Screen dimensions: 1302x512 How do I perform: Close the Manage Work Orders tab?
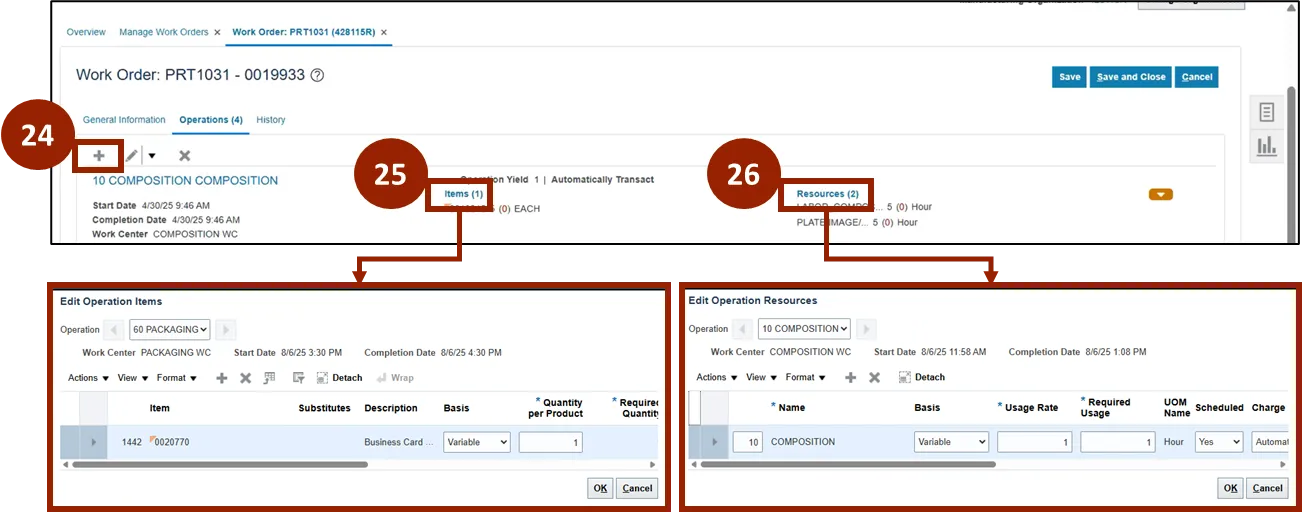click(217, 33)
